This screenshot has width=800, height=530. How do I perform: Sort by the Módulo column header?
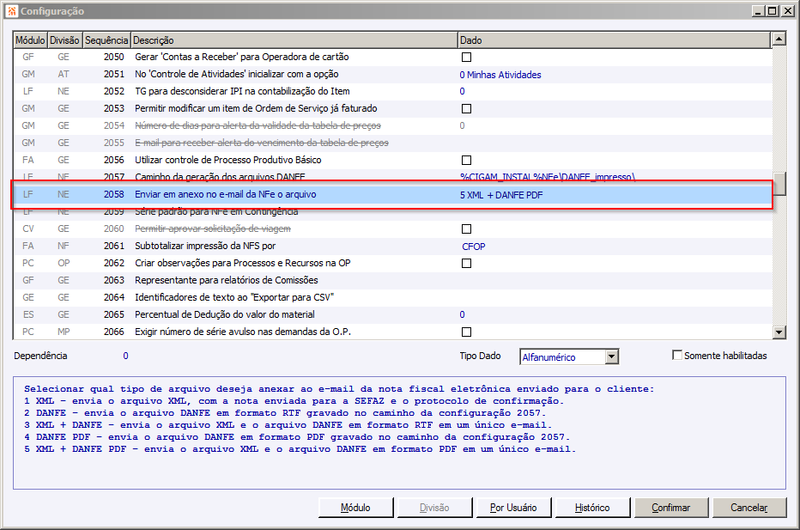[x=30, y=40]
